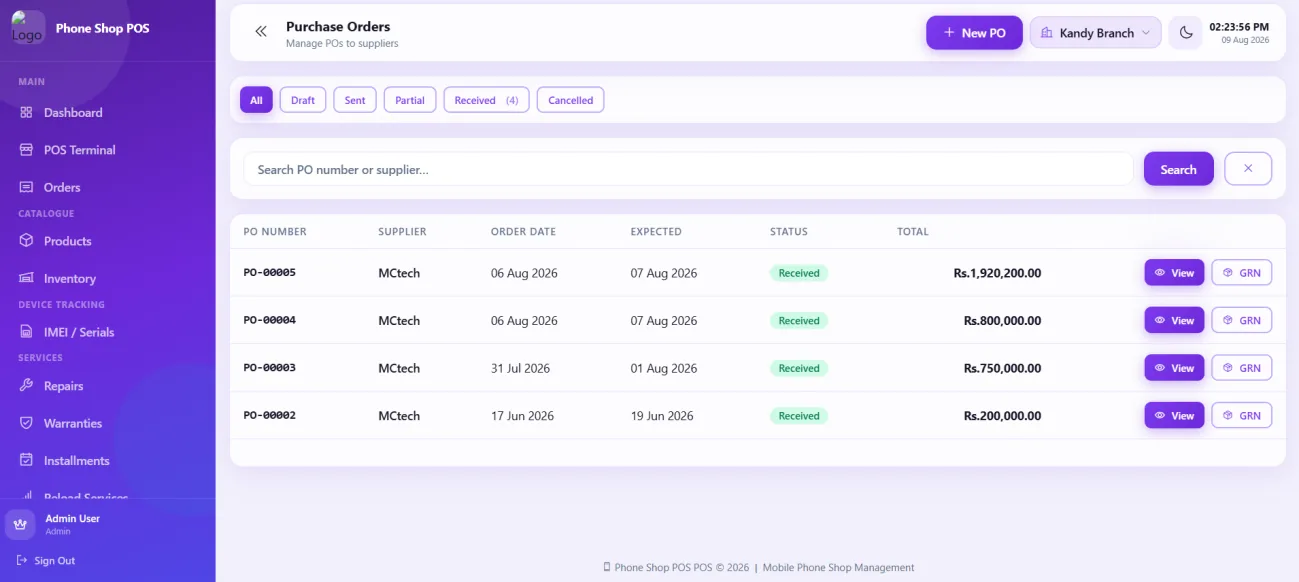The height and width of the screenshot is (582, 1299).
Task: Click the total Rs.200,000.00
Action: 1002,416
